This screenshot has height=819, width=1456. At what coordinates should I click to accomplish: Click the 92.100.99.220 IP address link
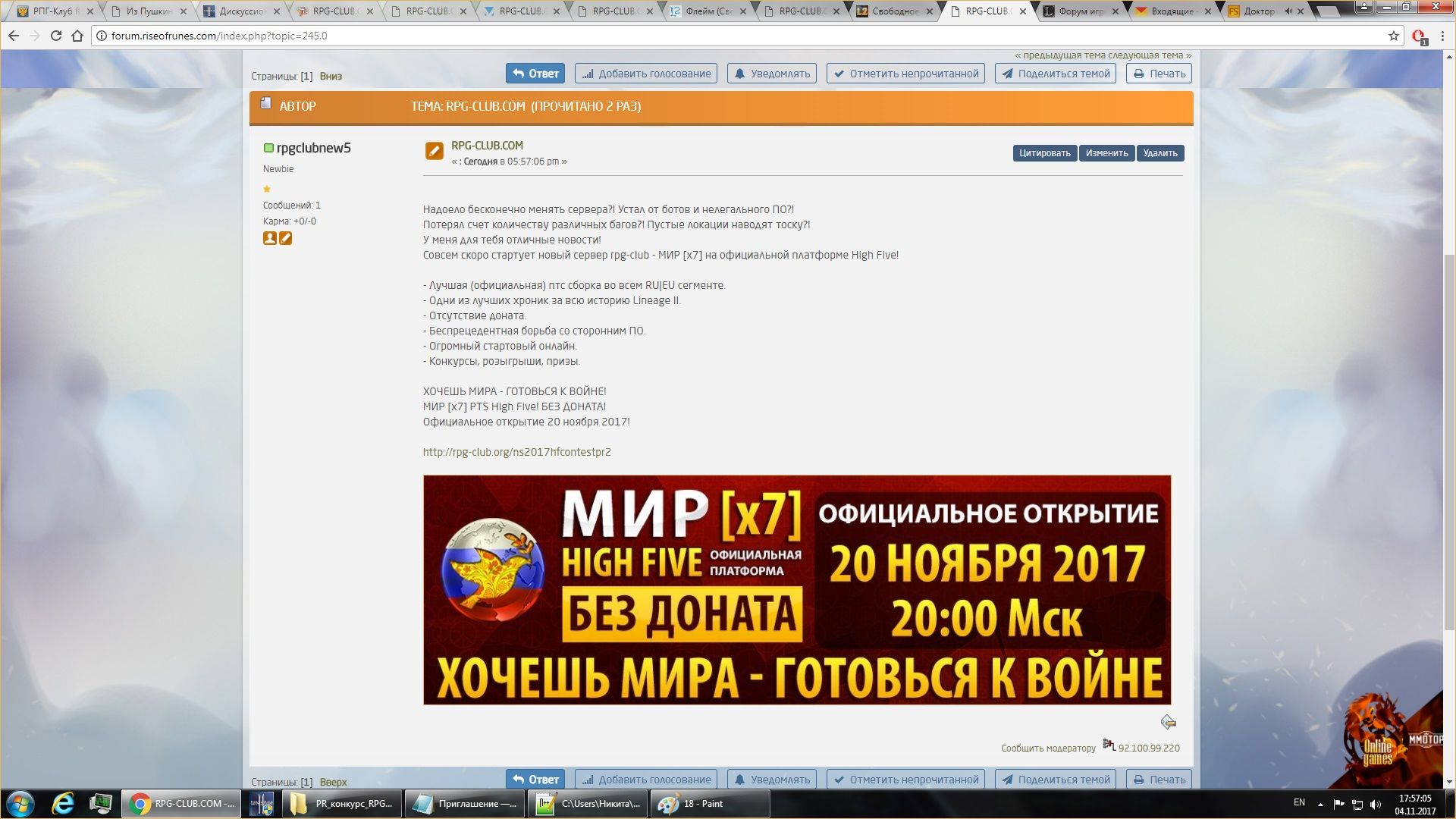click(x=1149, y=748)
